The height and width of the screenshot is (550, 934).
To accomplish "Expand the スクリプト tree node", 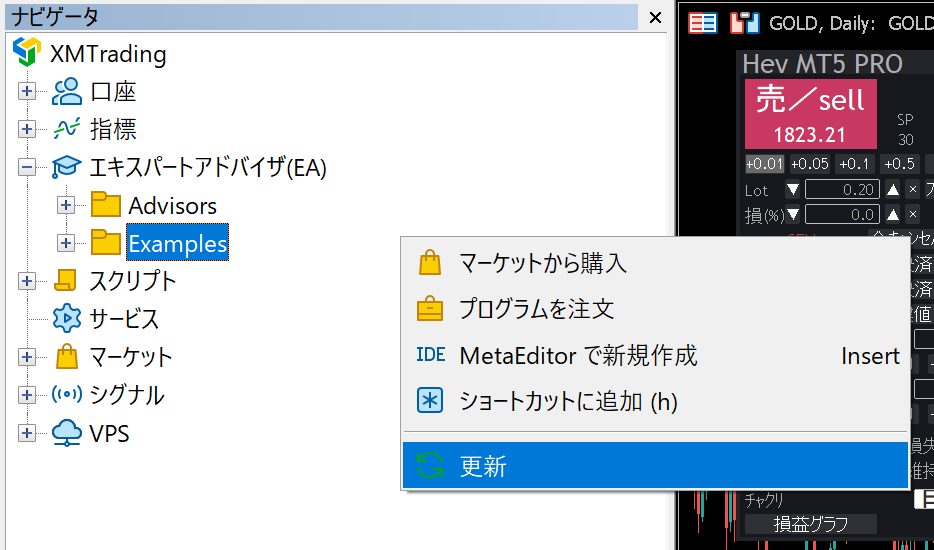I will click(x=27, y=281).
